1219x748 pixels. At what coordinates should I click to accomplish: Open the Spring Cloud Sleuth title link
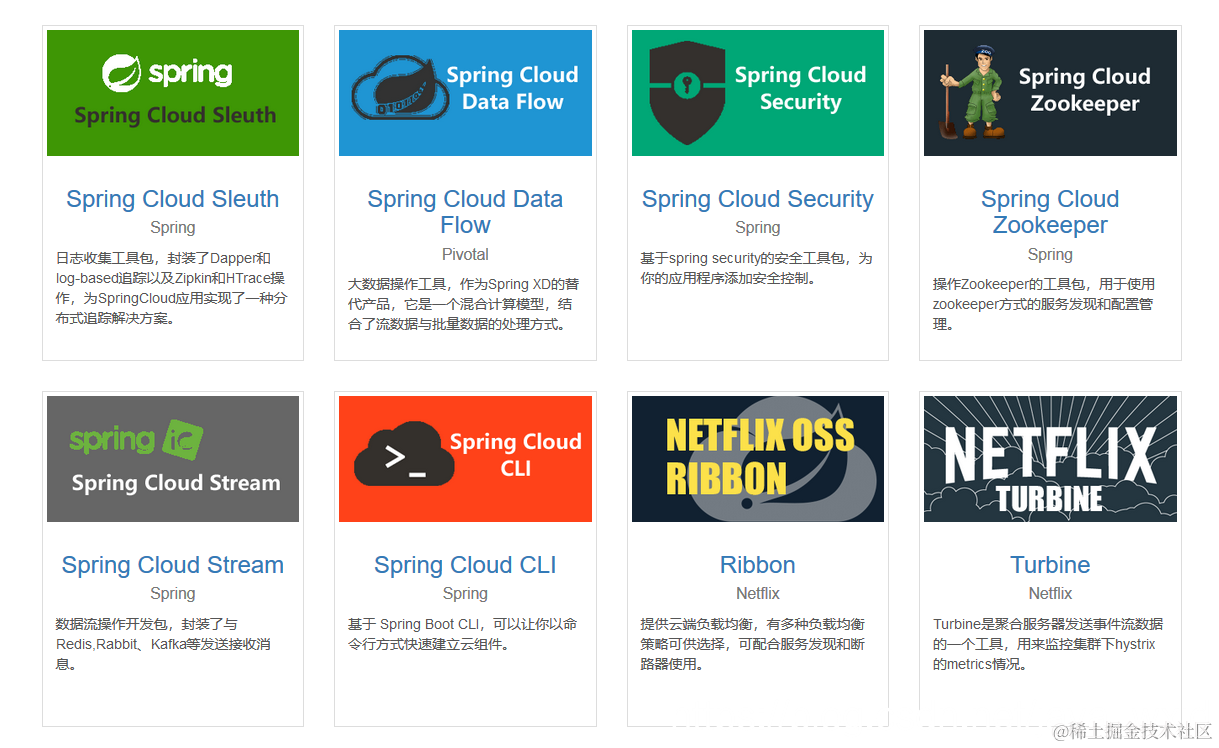(x=173, y=199)
